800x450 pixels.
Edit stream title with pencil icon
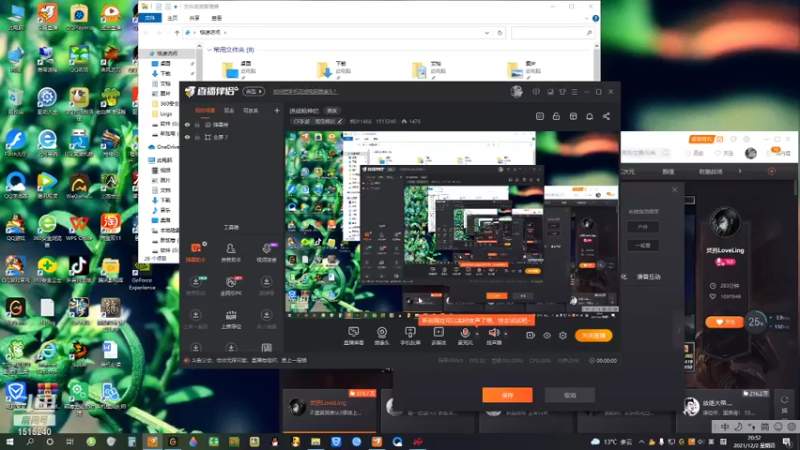[x=340, y=121]
